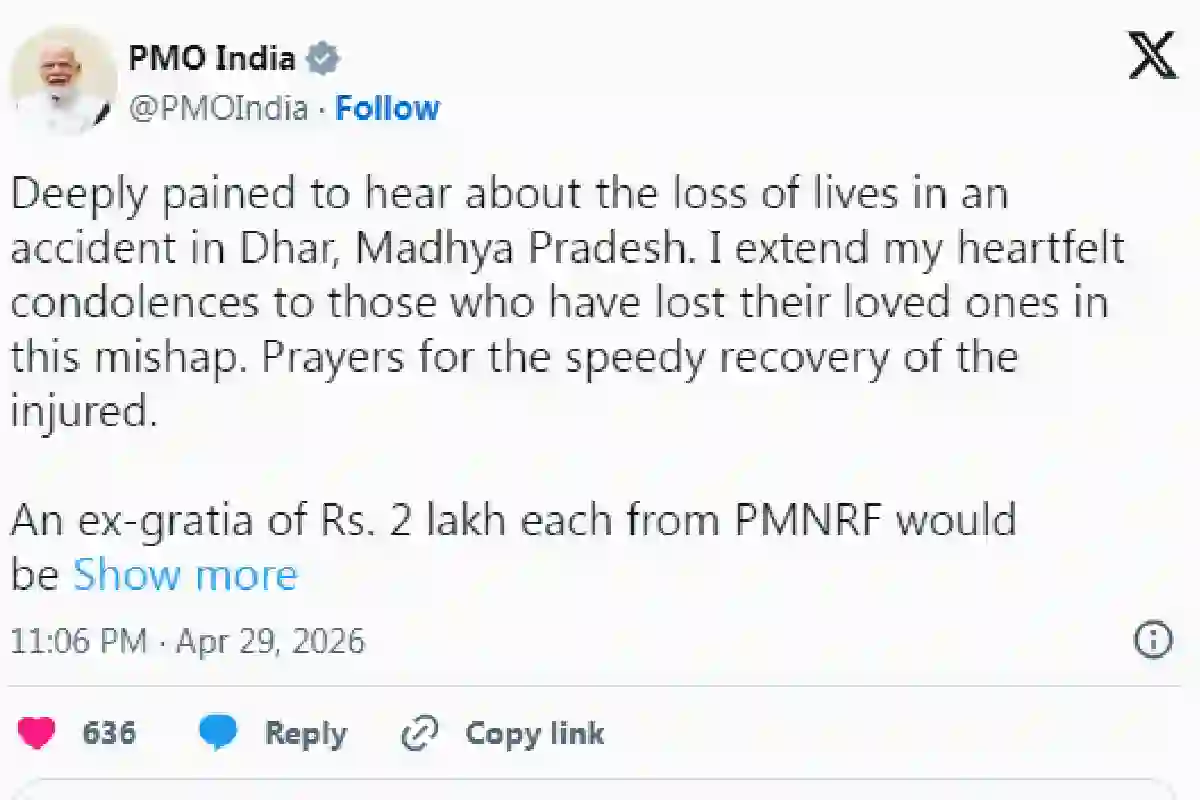Expand tweet options via the info symbol

[x=1155, y=637]
